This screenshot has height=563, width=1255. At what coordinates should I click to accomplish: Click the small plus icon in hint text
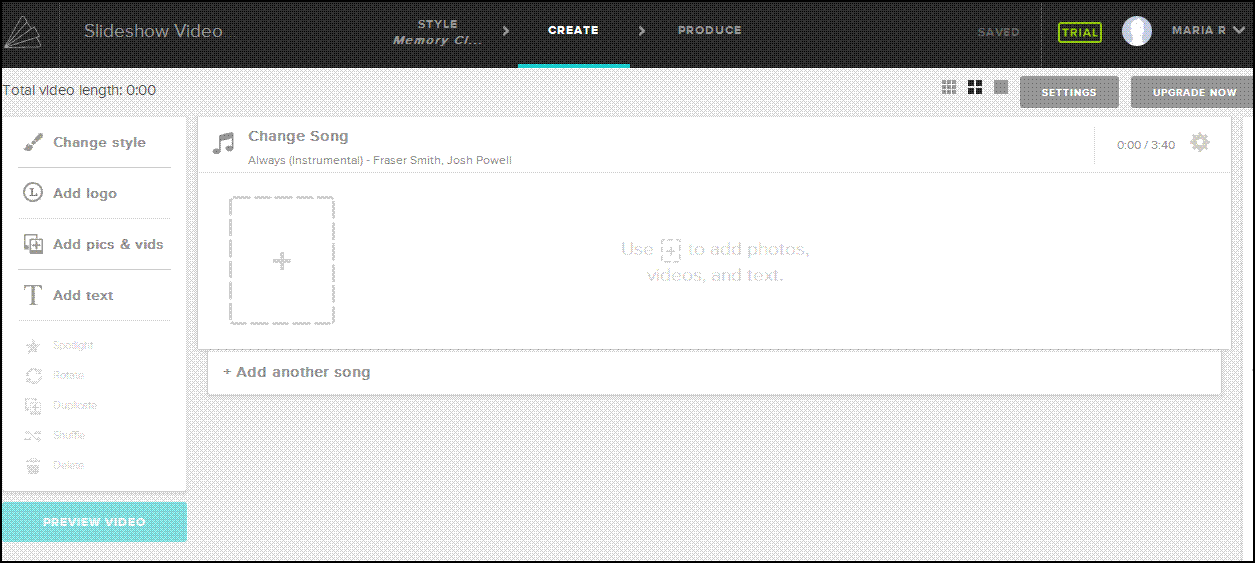tap(671, 250)
